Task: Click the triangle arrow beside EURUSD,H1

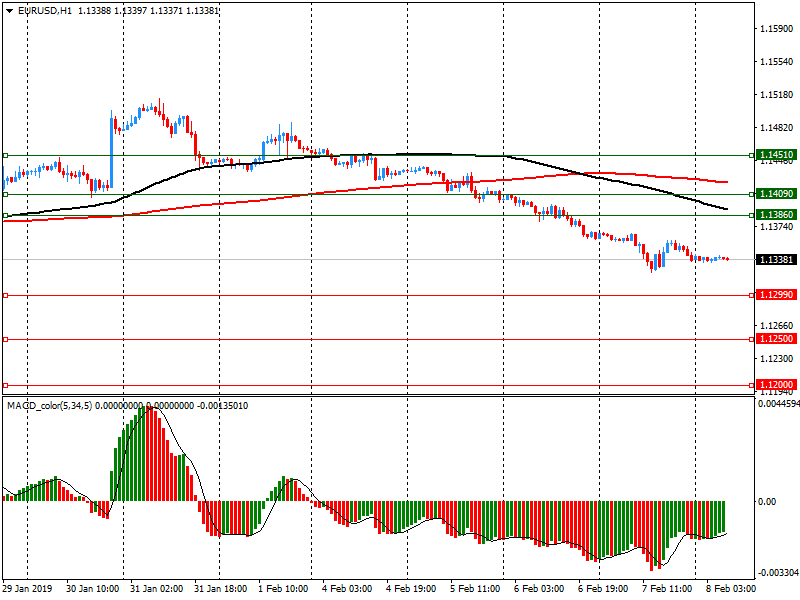Action: 9,10
